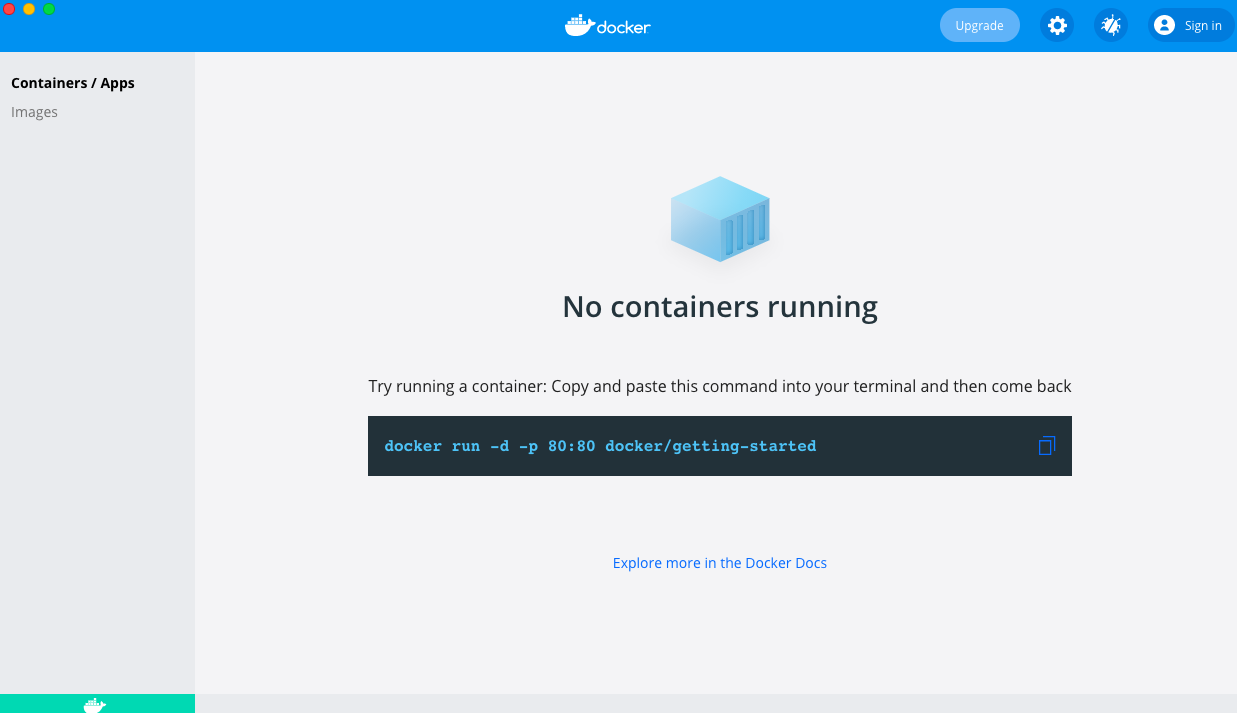Image resolution: width=1237 pixels, height=713 pixels.
Task: Open Settings via the gear icon
Action: [x=1057, y=26]
